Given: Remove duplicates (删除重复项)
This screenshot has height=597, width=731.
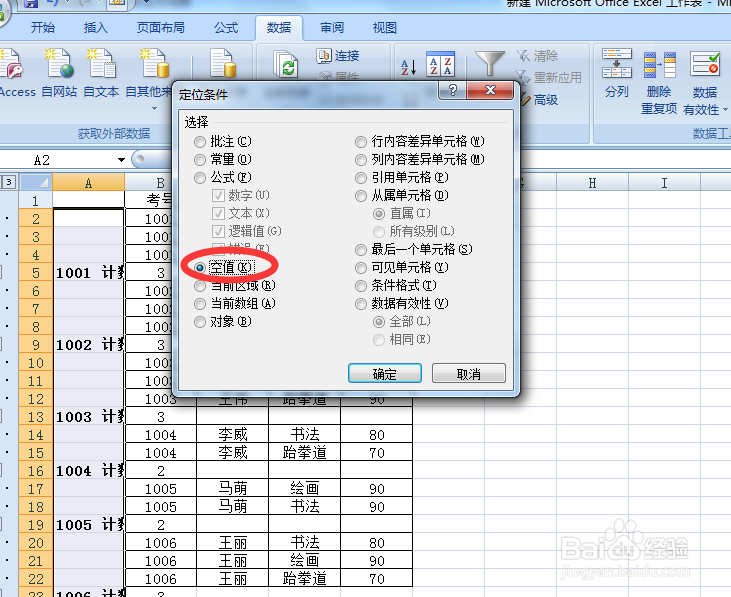Looking at the screenshot, I should (659, 82).
